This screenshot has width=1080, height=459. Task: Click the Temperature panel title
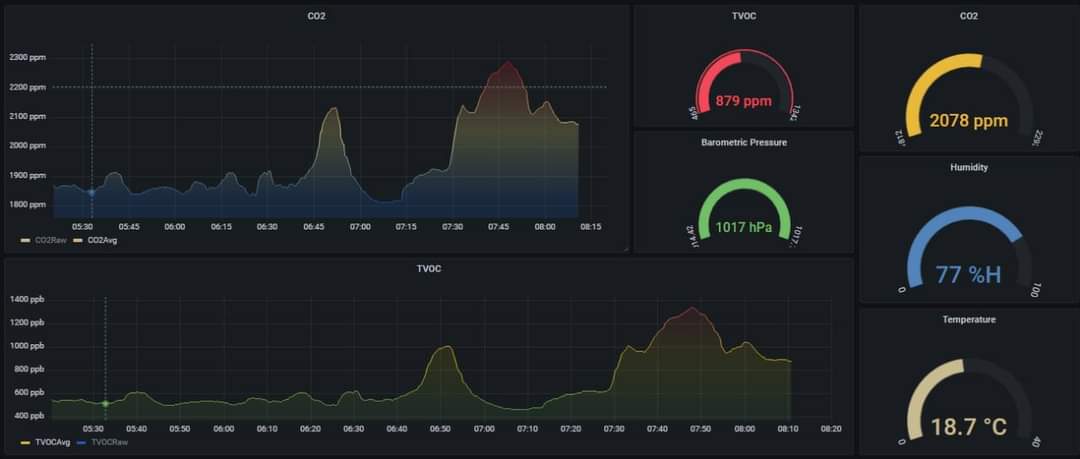coord(968,319)
